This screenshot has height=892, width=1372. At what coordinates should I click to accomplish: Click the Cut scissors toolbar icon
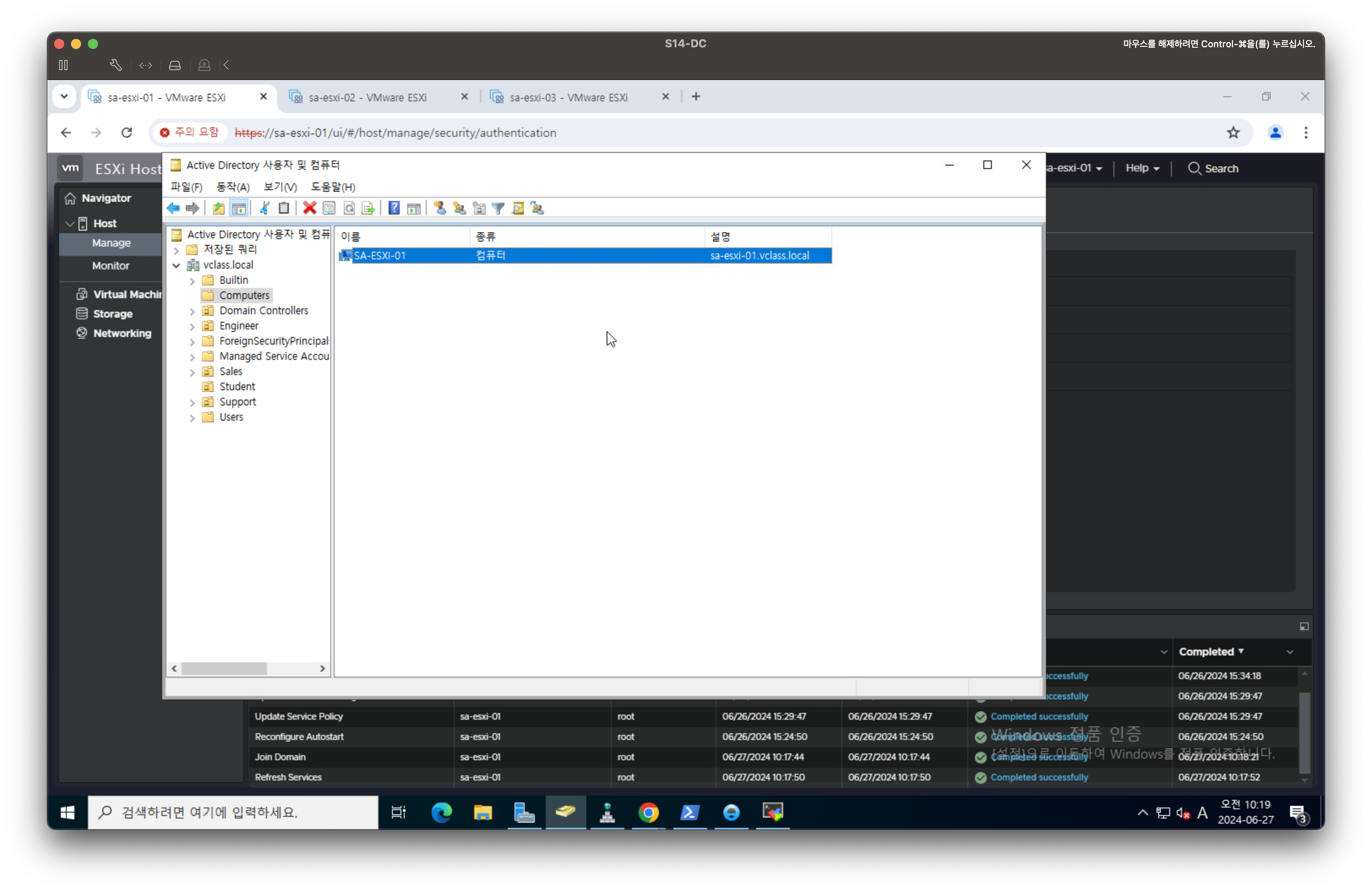pyautogui.click(x=264, y=208)
